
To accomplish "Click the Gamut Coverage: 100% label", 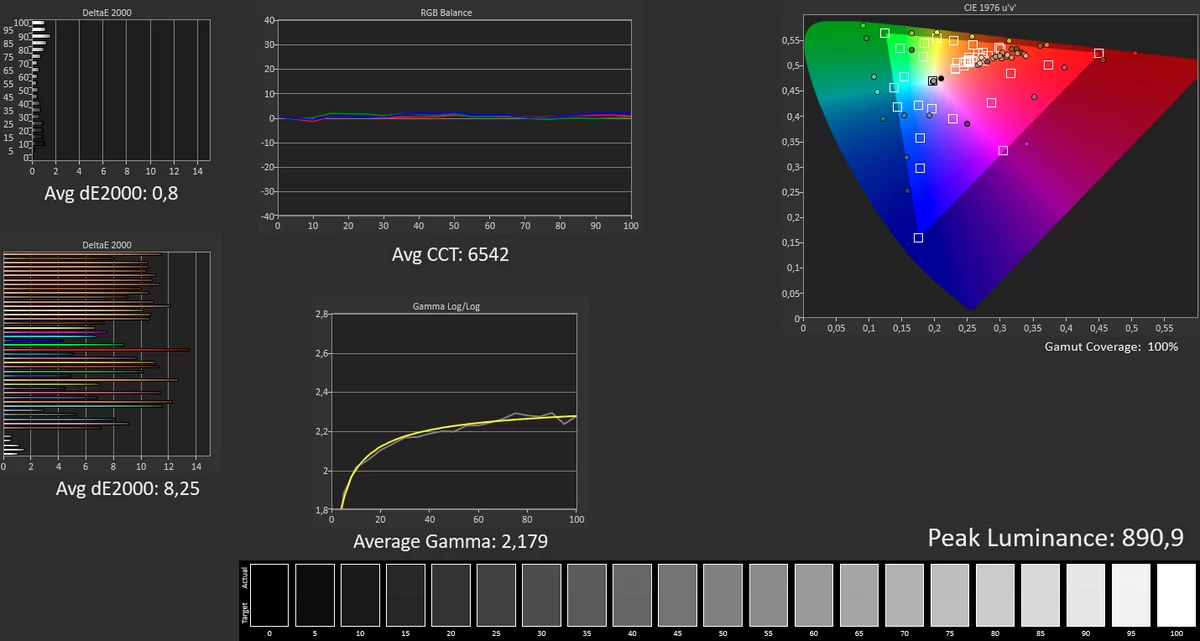I will 1111,346.
